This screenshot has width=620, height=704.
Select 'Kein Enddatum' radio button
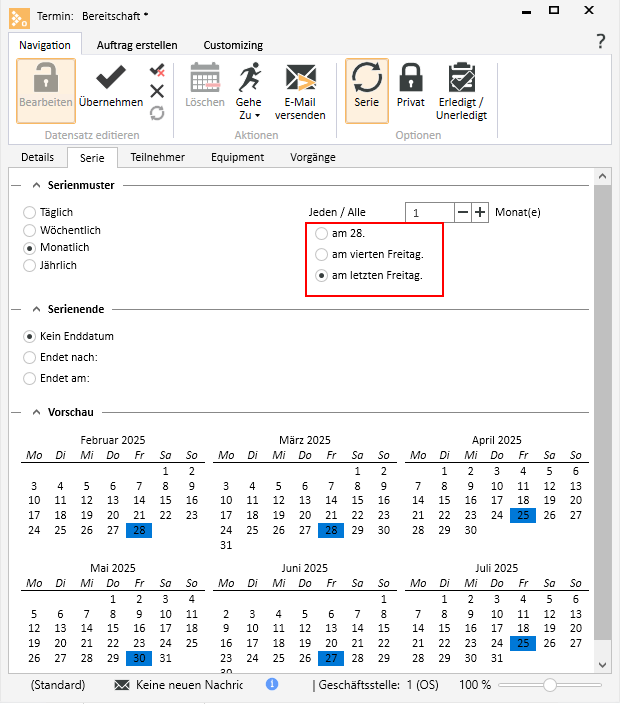click(x=30, y=336)
